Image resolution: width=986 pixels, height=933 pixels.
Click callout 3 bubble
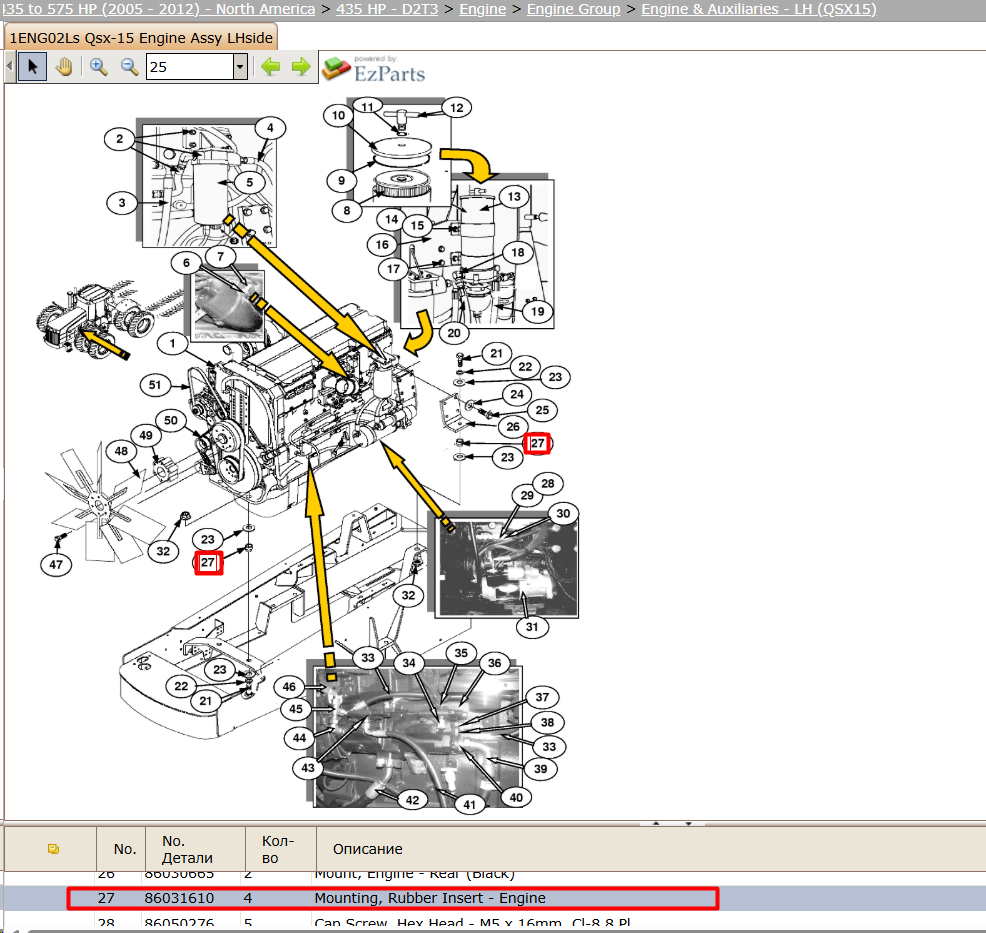[122, 202]
